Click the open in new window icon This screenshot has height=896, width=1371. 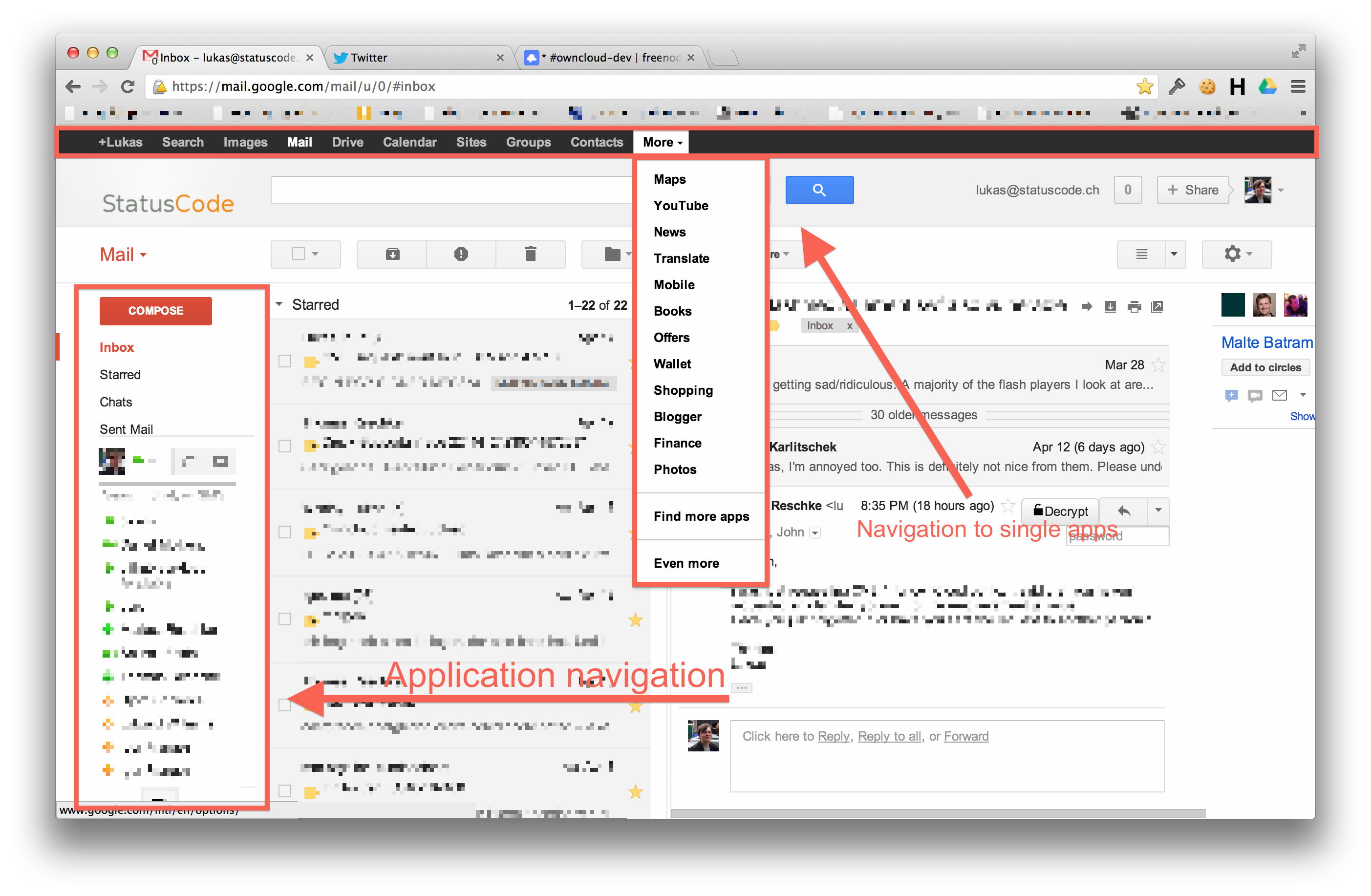click(x=1157, y=306)
